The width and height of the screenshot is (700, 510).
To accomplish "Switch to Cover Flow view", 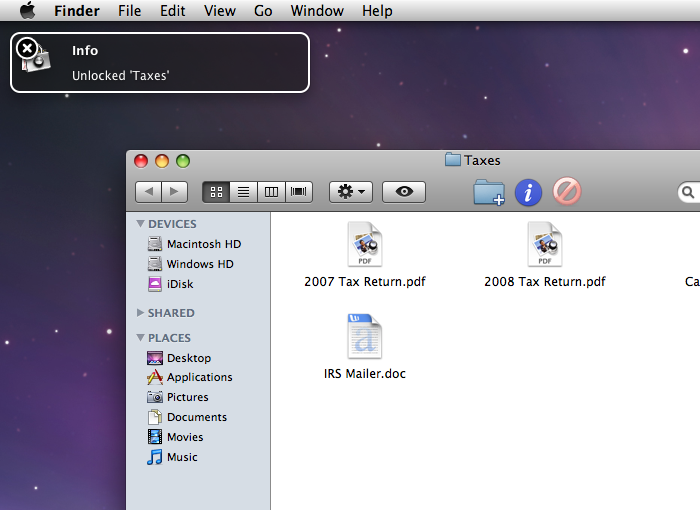I will [x=299, y=192].
